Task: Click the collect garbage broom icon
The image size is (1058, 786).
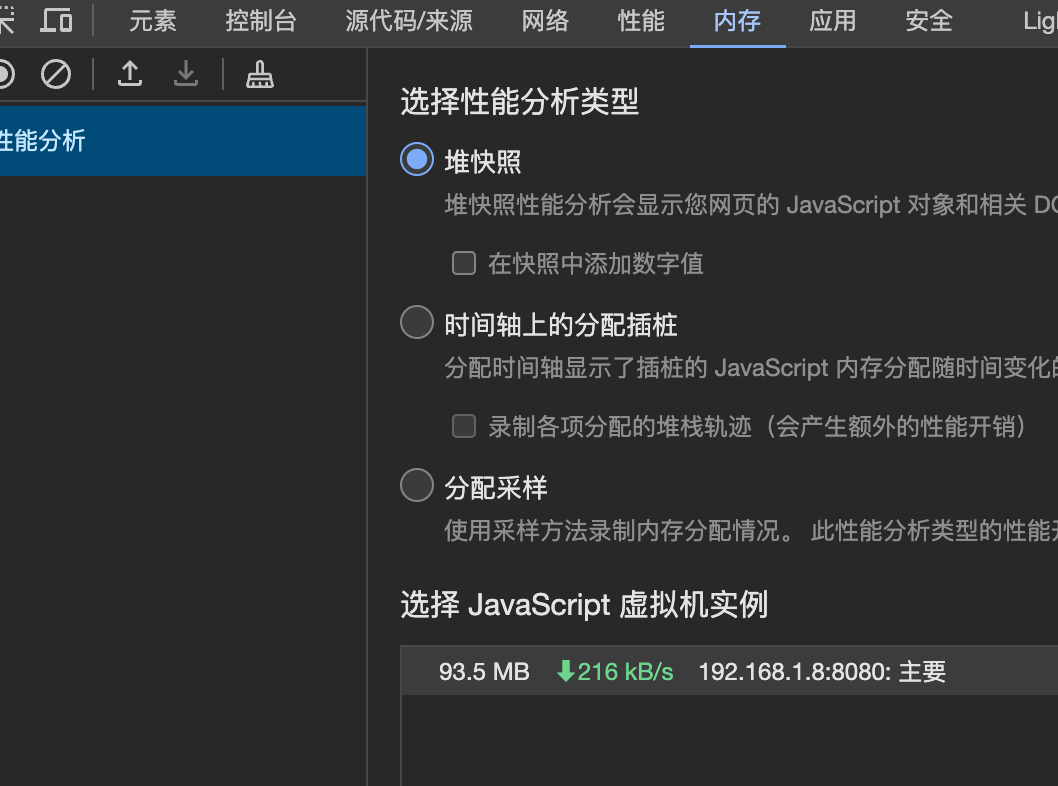Action: (x=260, y=74)
